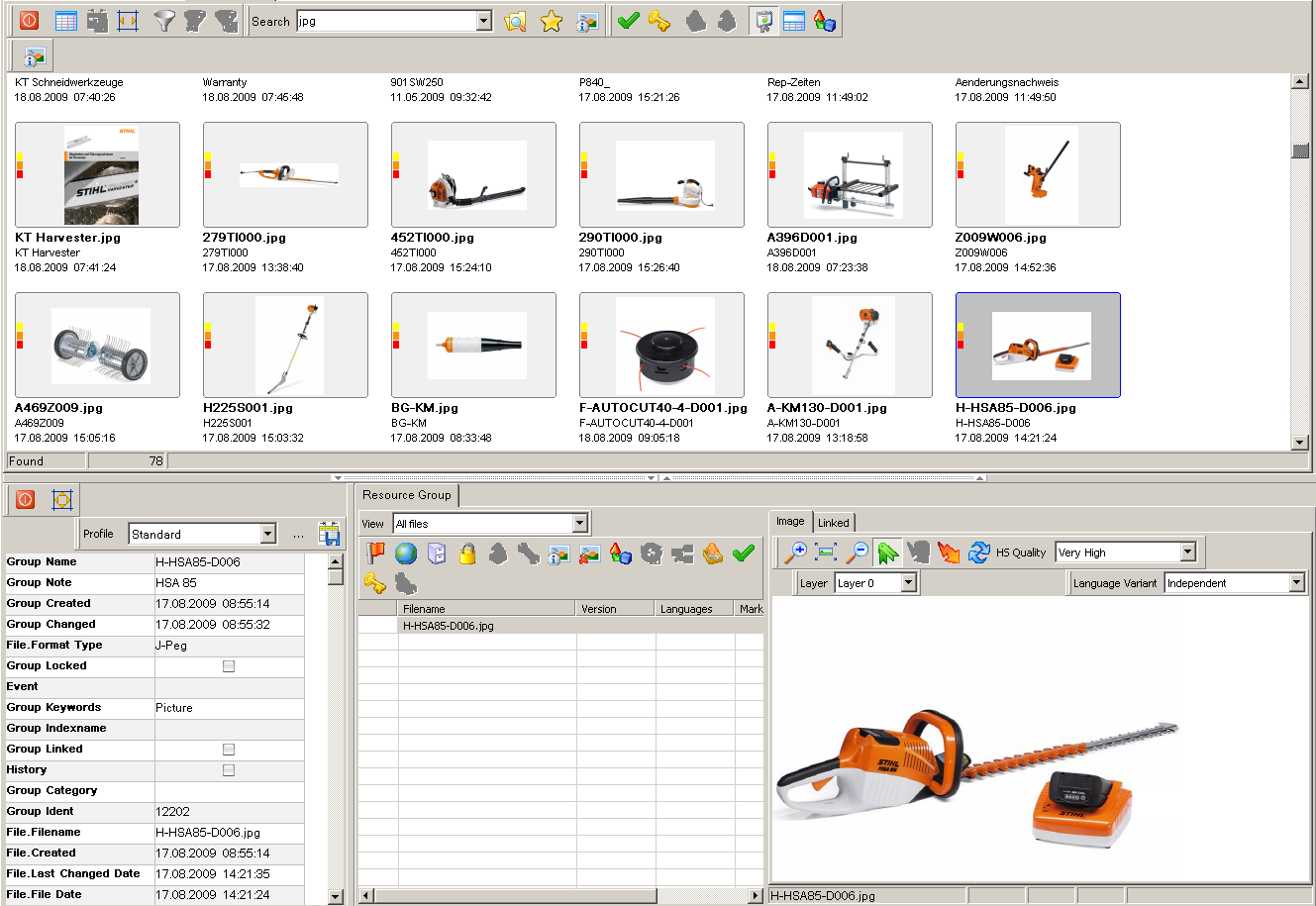Screen dimensions: 1316x906
Task: Click the filter funnel icon in top toolbar
Action: click(164, 21)
